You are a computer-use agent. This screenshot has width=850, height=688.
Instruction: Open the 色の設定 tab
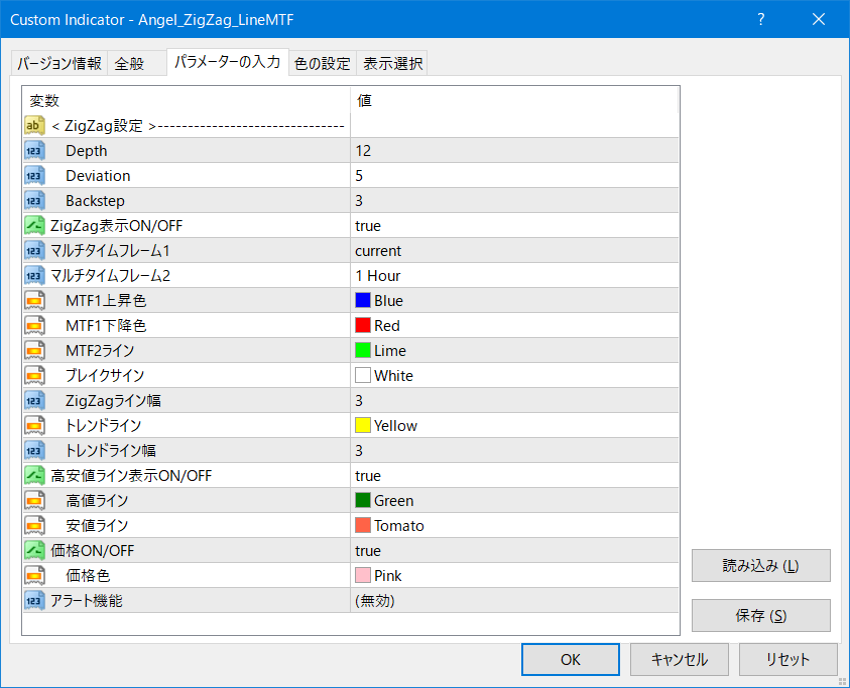323,63
